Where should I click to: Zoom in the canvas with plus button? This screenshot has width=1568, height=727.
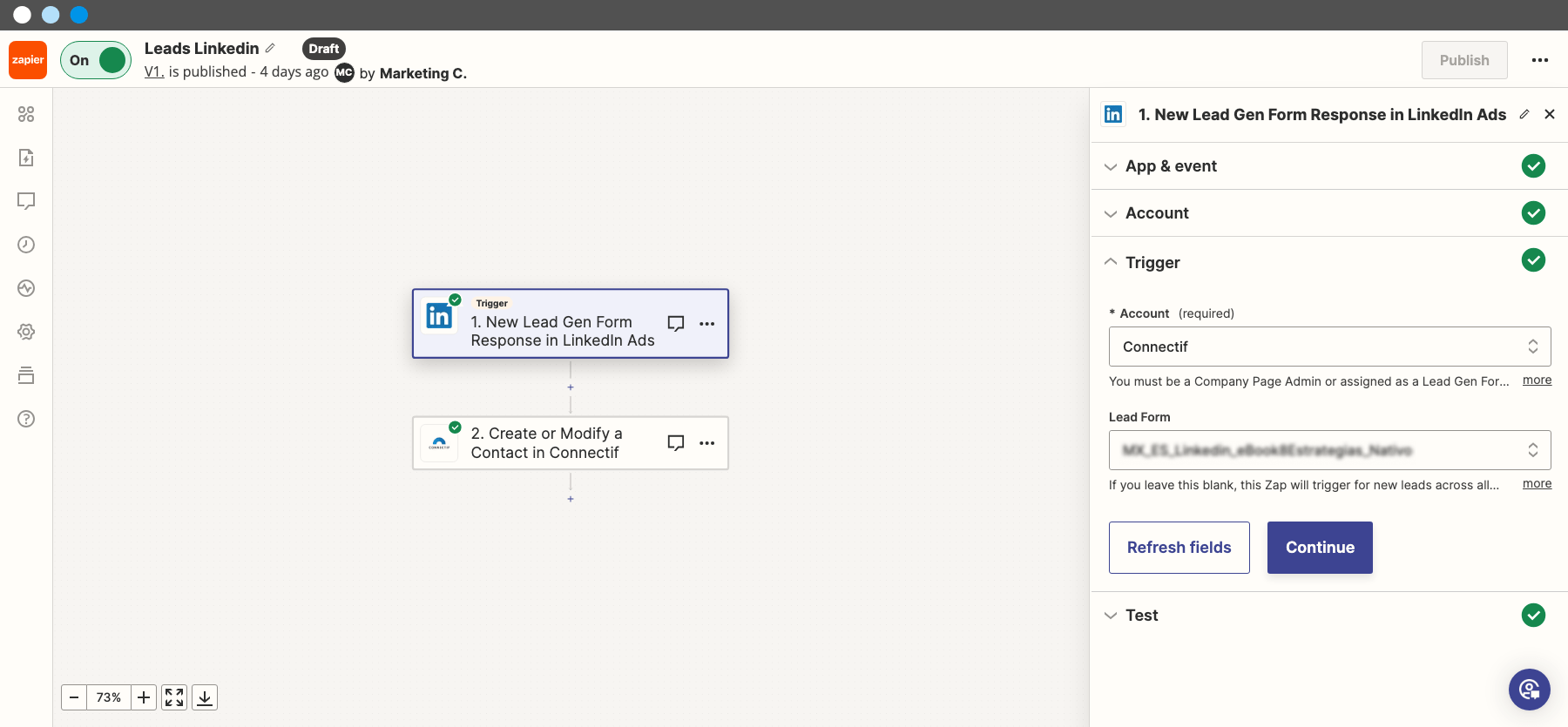coord(144,697)
